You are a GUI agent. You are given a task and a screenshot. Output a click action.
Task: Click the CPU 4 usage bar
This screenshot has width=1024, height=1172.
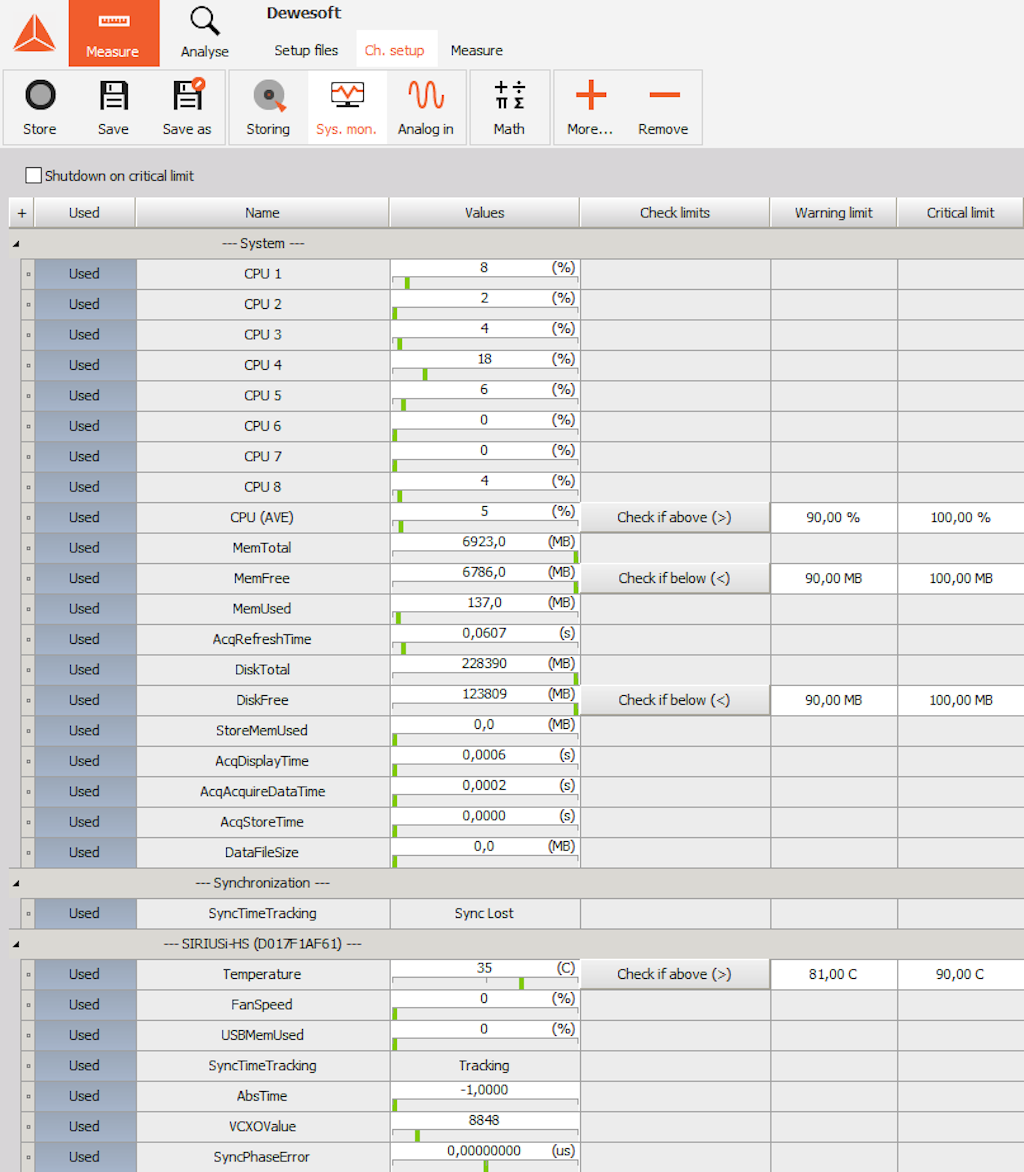(x=485, y=374)
